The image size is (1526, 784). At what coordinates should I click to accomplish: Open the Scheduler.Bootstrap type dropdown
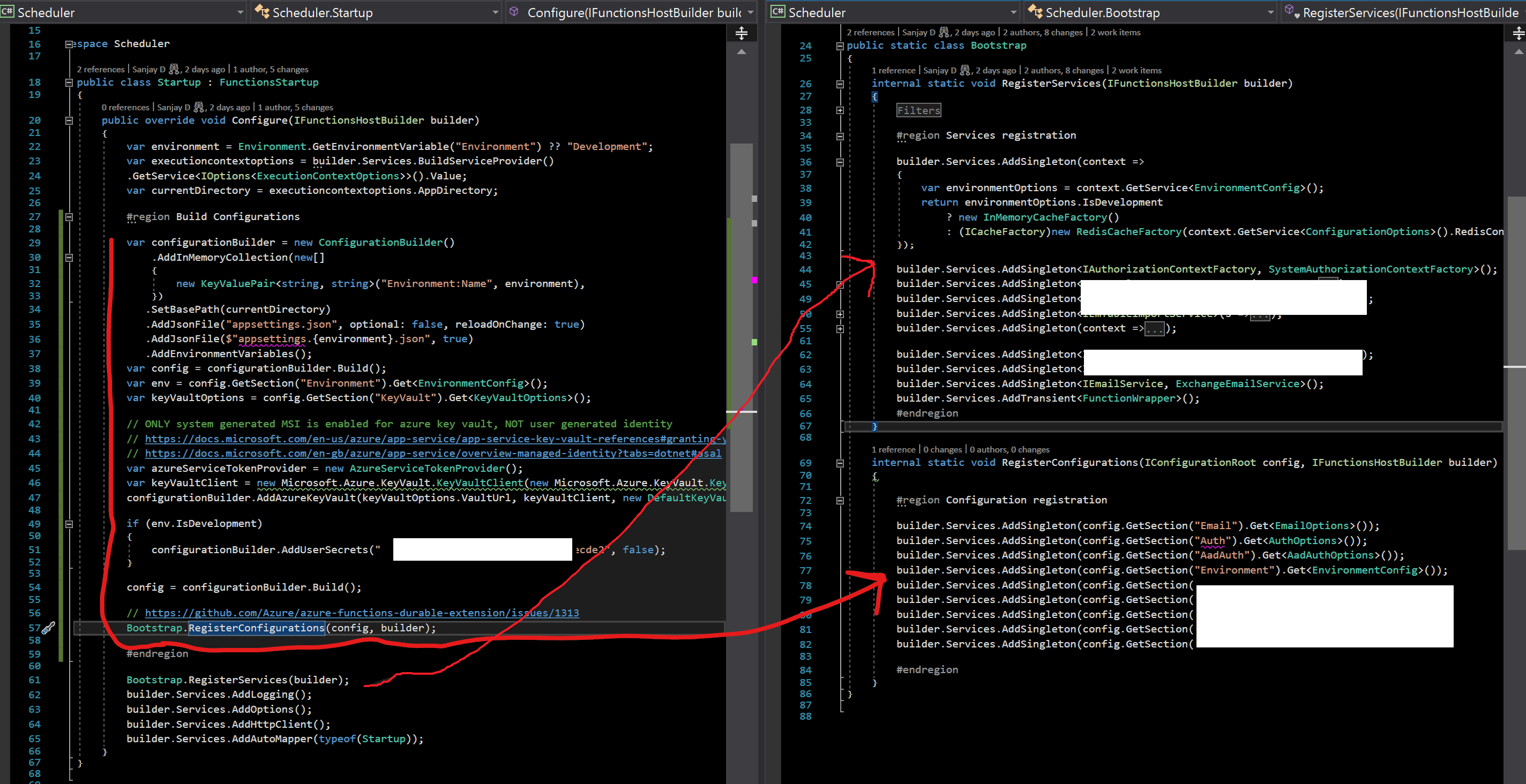(1270, 12)
